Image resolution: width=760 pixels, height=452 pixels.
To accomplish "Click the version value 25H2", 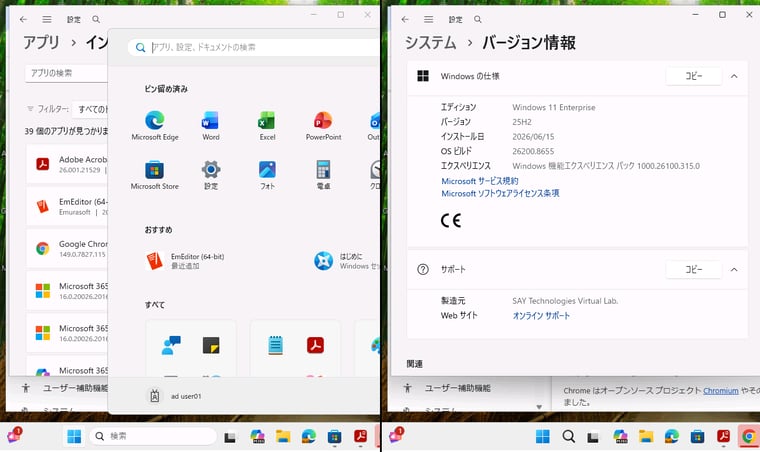I will pyautogui.click(x=522, y=122).
